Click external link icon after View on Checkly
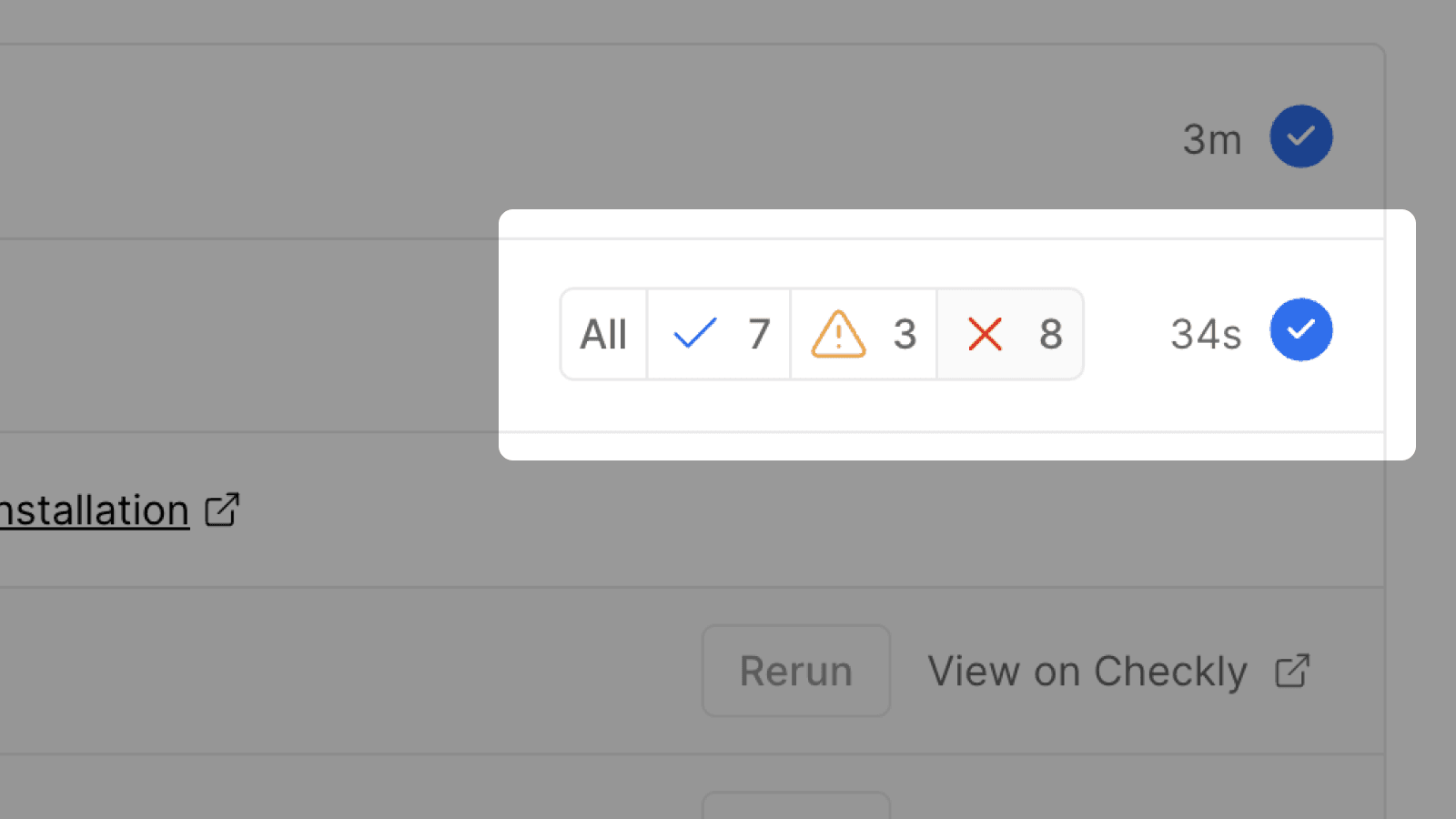 click(1292, 672)
